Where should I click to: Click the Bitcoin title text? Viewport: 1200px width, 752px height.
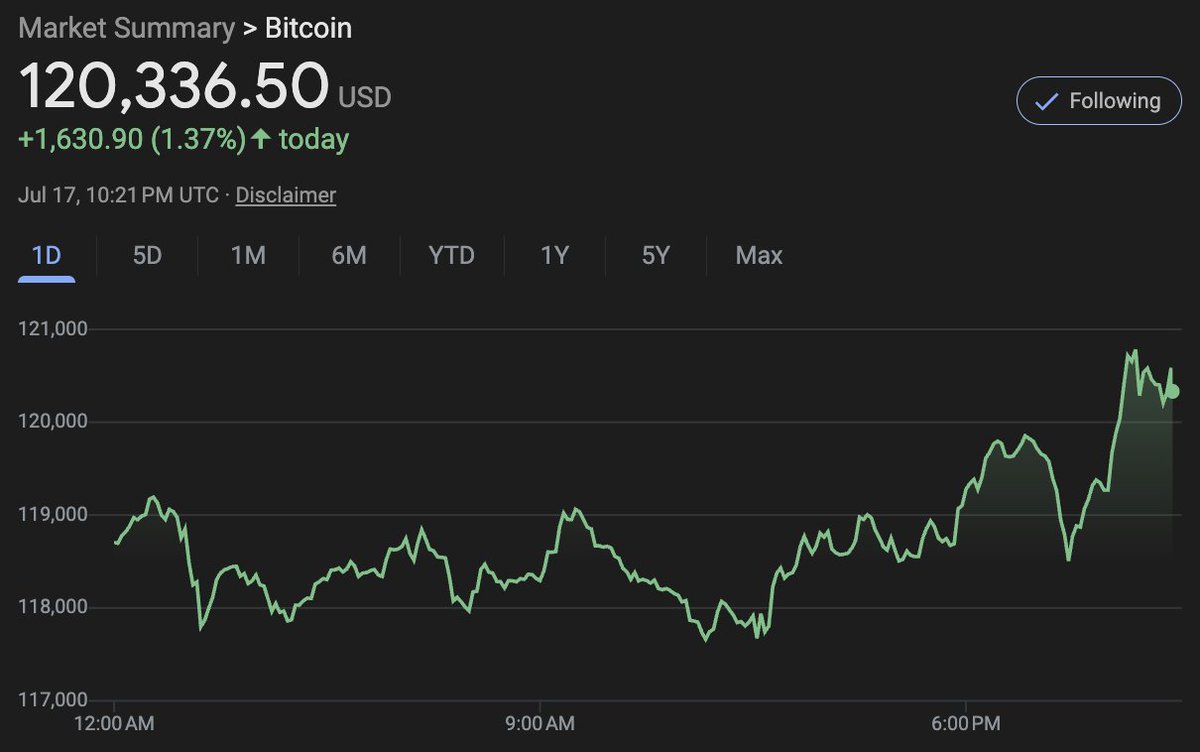[x=308, y=28]
